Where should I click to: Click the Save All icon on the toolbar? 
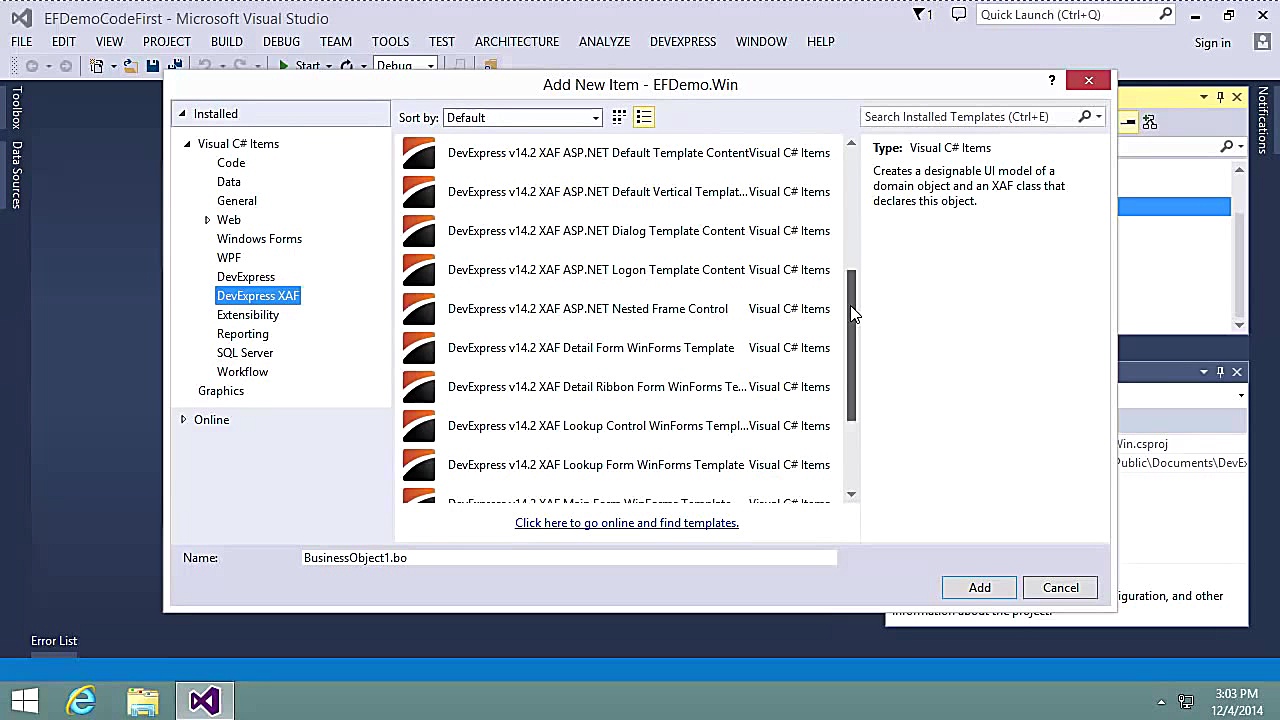(174, 64)
